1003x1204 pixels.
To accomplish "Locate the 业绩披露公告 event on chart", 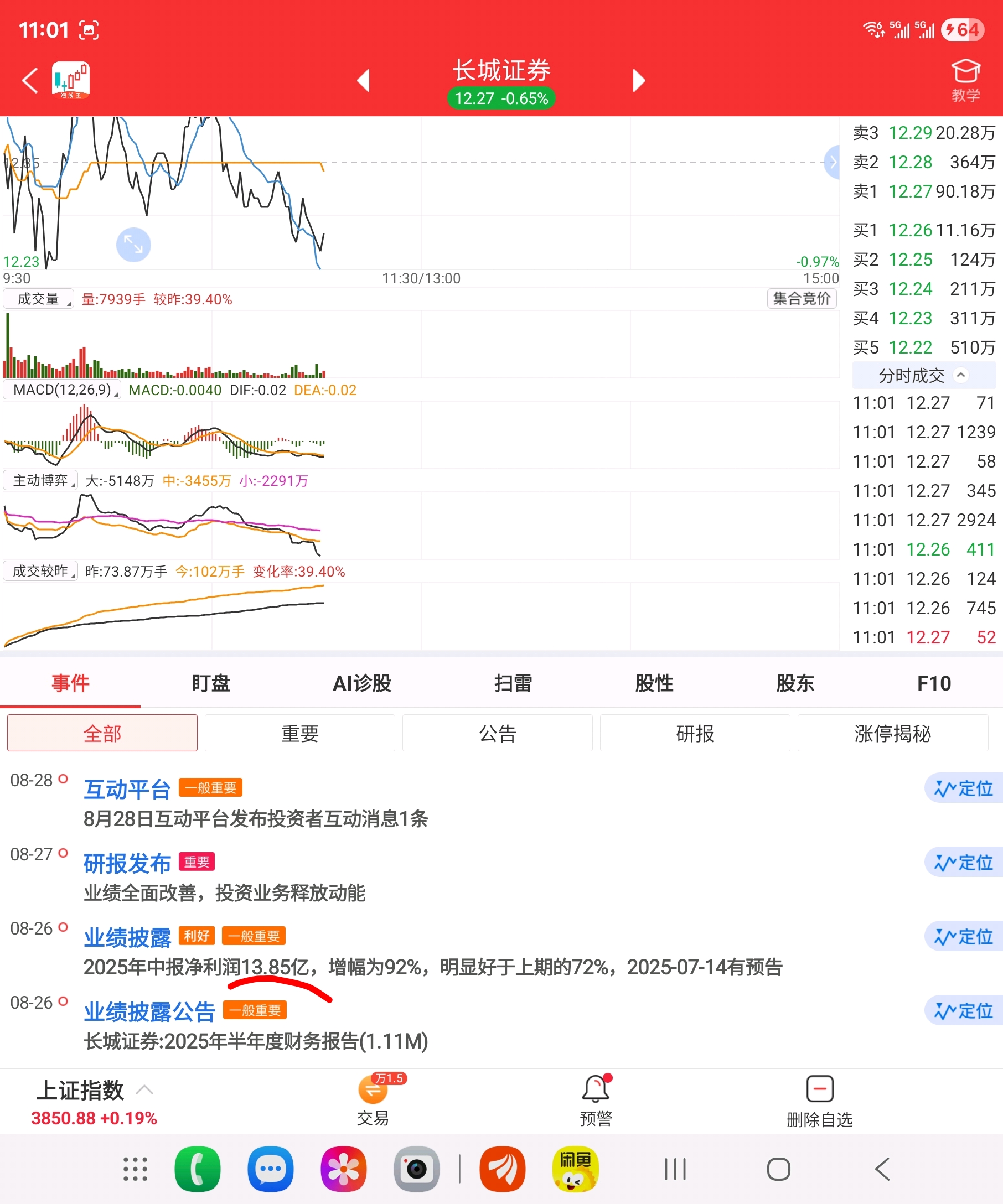I will pos(964,1011).
